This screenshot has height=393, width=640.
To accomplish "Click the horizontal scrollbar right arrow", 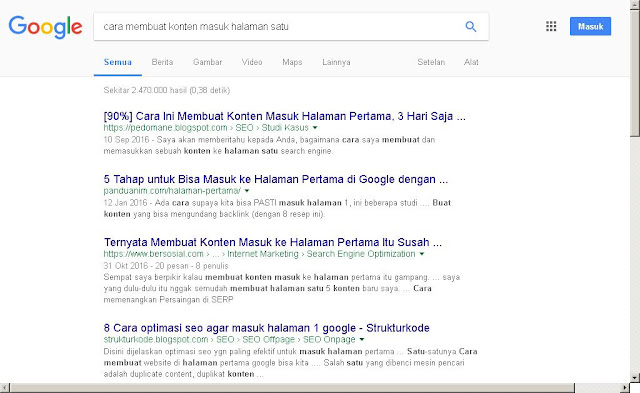I will tap(625, 387).
